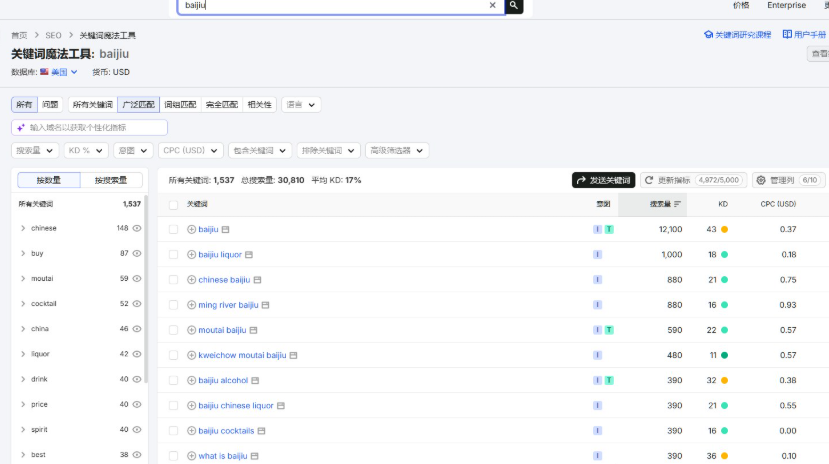
Task: Open SERP icon beside 'what is baijiu'
Action: click(255, 456)
